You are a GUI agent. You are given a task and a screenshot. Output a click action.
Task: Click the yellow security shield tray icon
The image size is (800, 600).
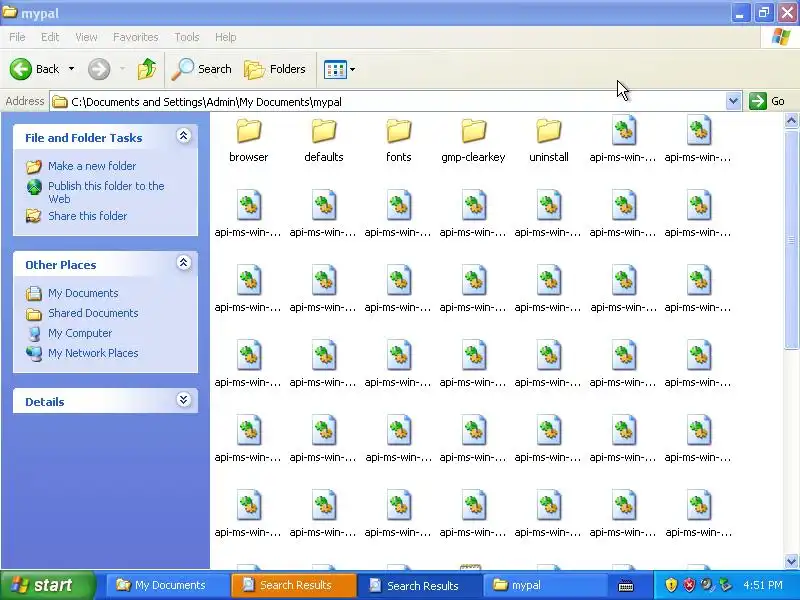[x=671, y=585]
